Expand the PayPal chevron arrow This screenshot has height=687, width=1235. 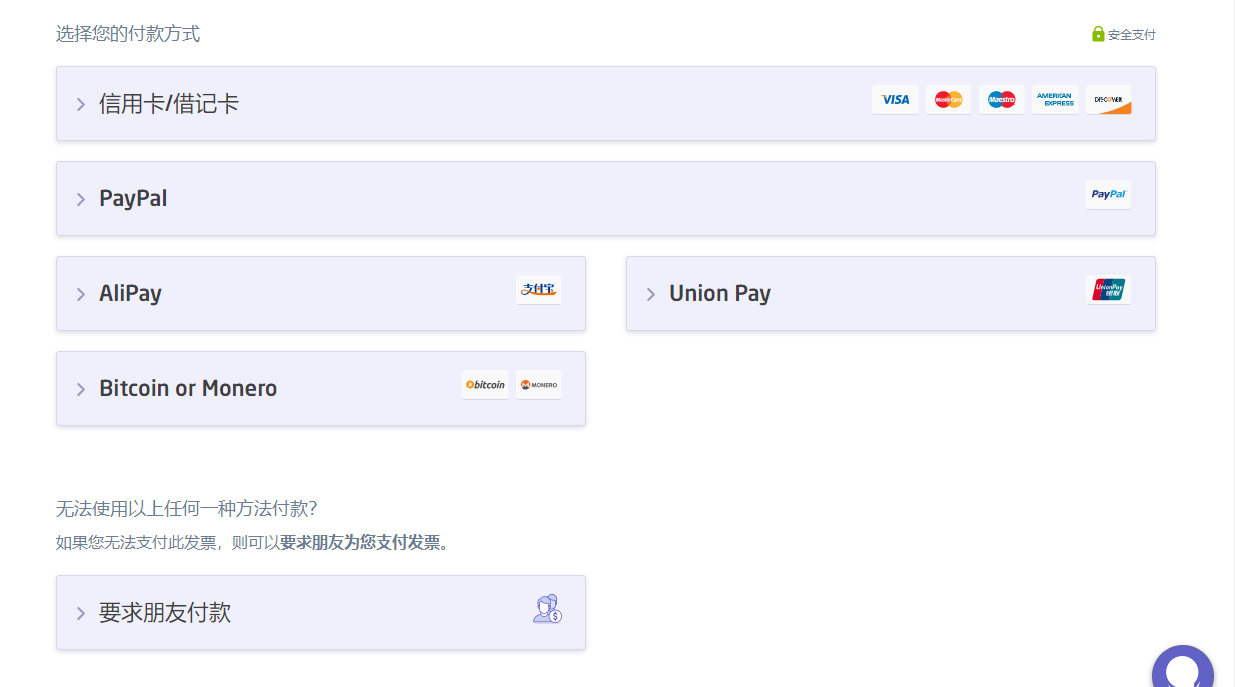81,199
